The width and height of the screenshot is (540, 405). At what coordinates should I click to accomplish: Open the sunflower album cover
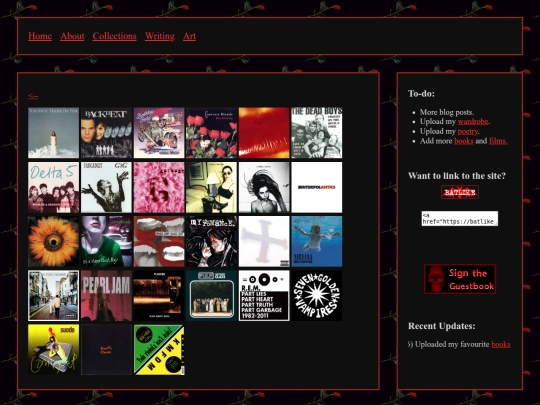click(53, 241)
